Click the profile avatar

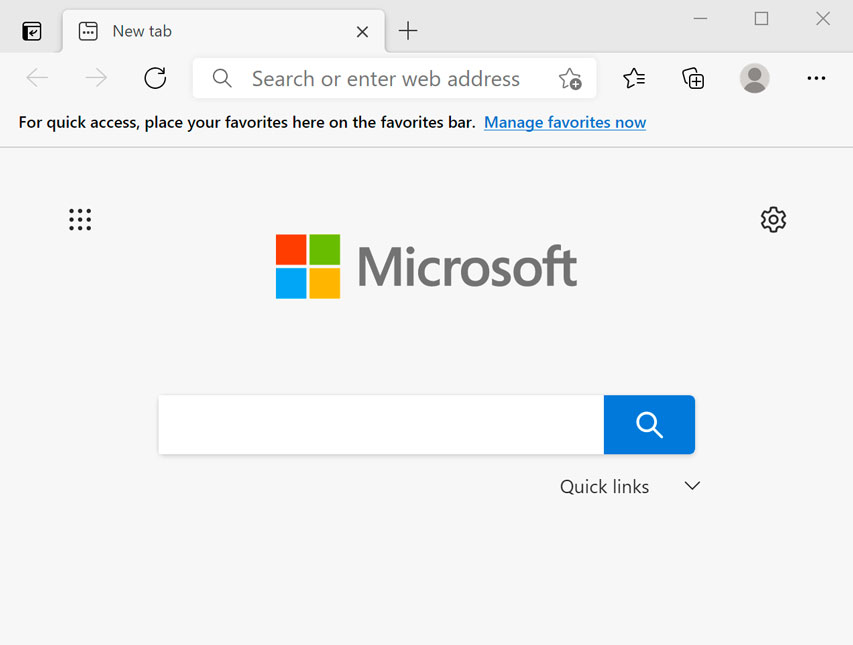(754, 78)
